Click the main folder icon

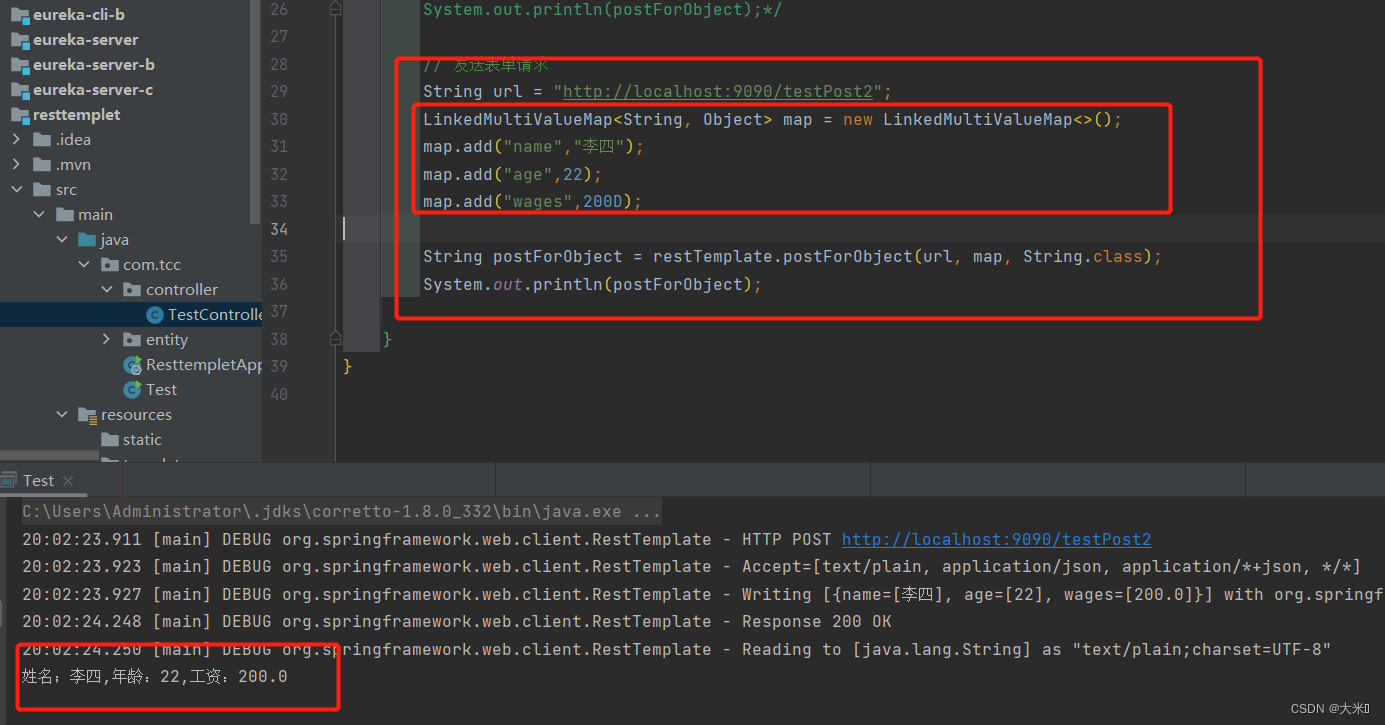[x=64, y=215]
